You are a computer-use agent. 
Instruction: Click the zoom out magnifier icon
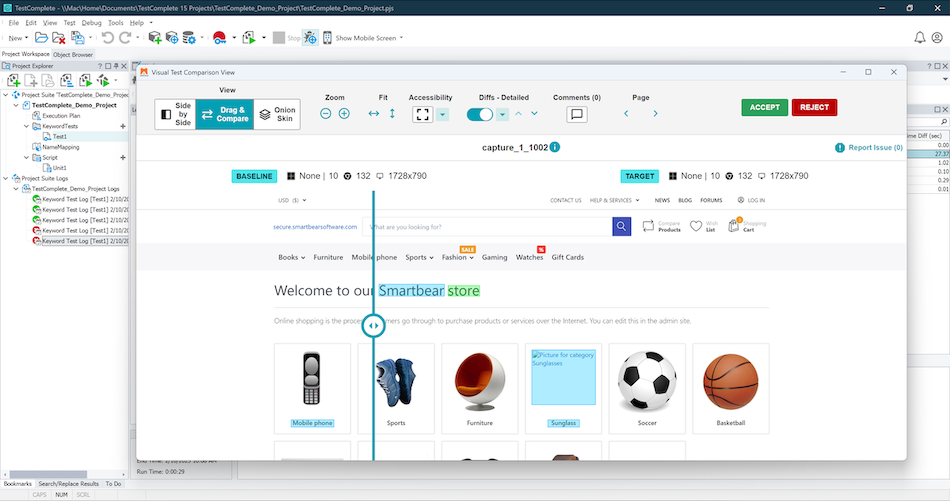tap(326, 114)
